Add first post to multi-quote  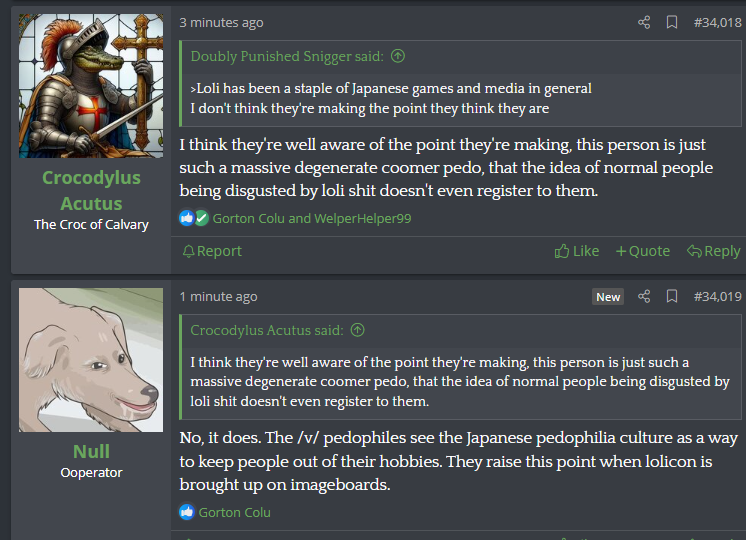(x=643, y=251)
